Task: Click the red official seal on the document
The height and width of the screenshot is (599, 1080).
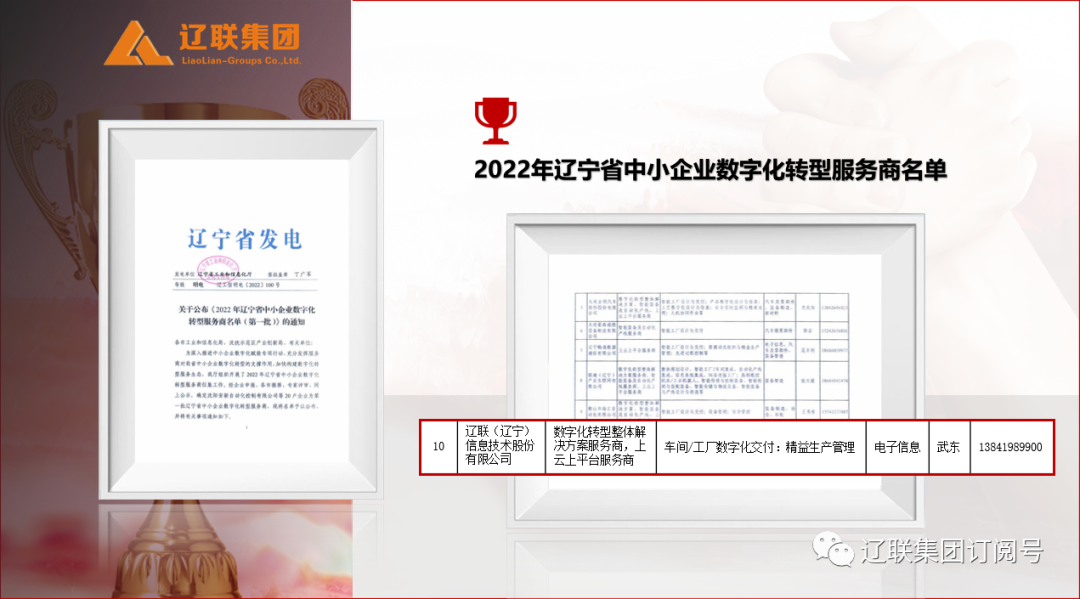Action: [215, 270]
